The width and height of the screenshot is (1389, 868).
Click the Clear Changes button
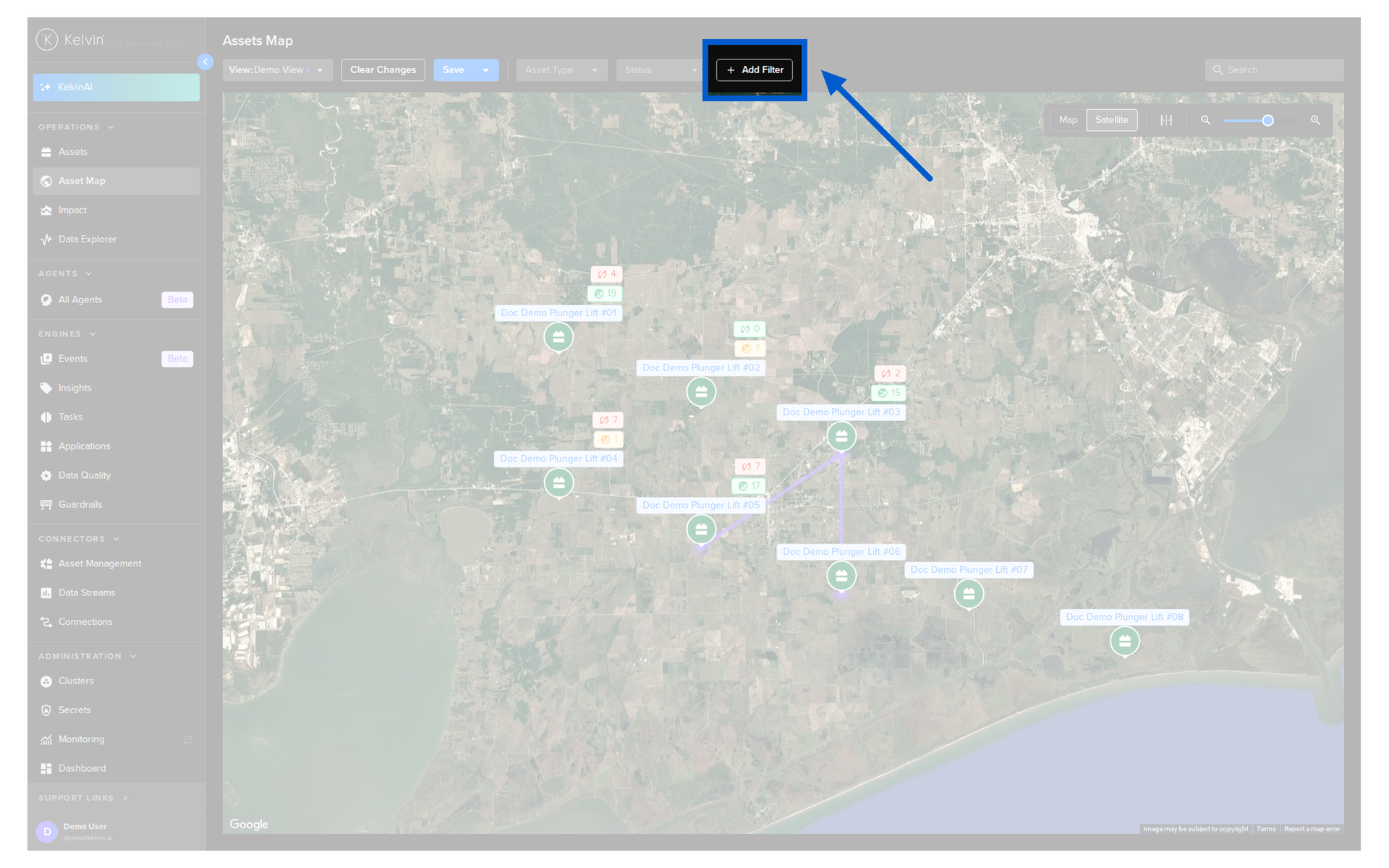(x=383, y=70)
